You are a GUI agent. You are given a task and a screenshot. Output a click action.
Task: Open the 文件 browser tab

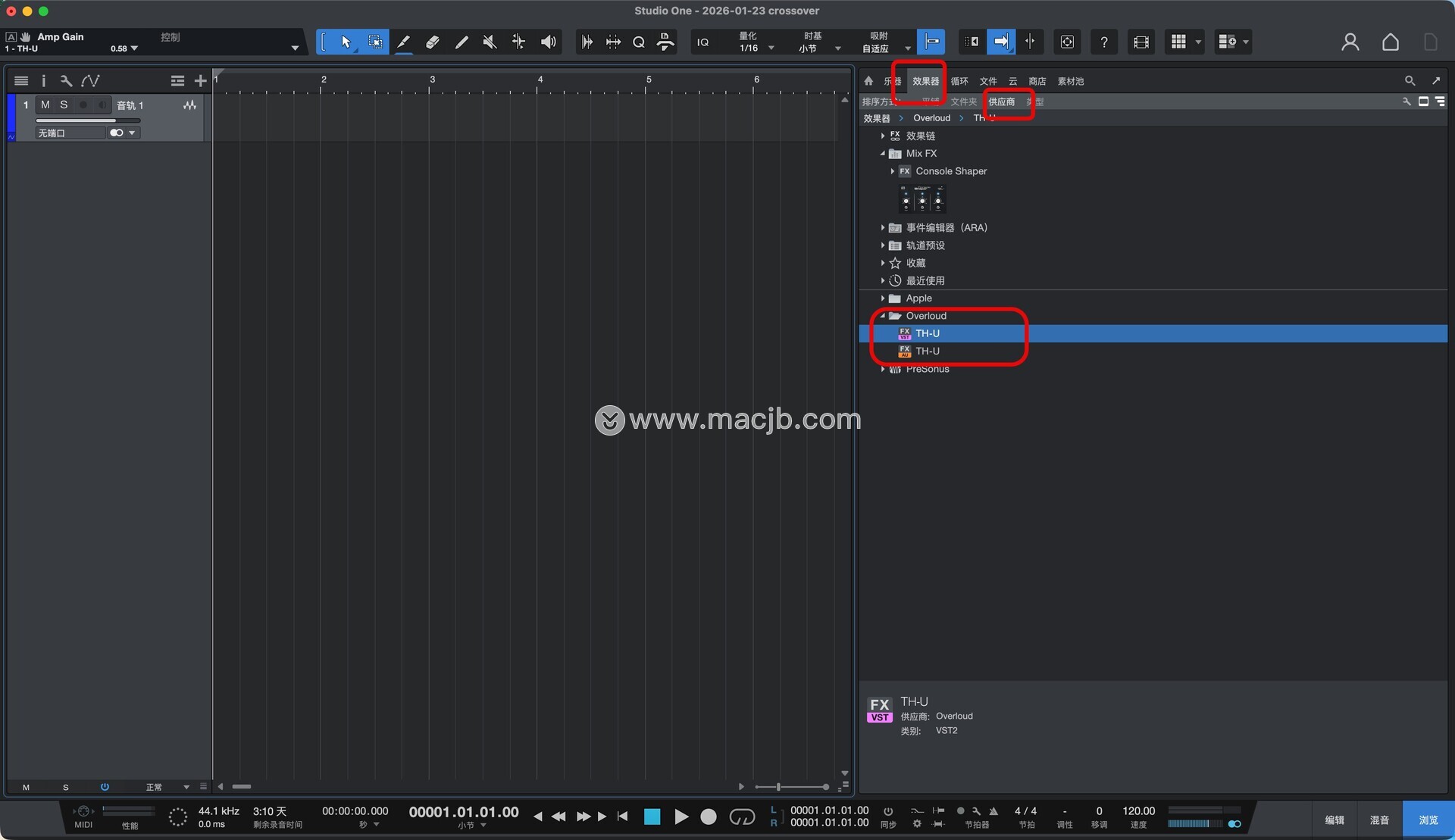(987, 81)
